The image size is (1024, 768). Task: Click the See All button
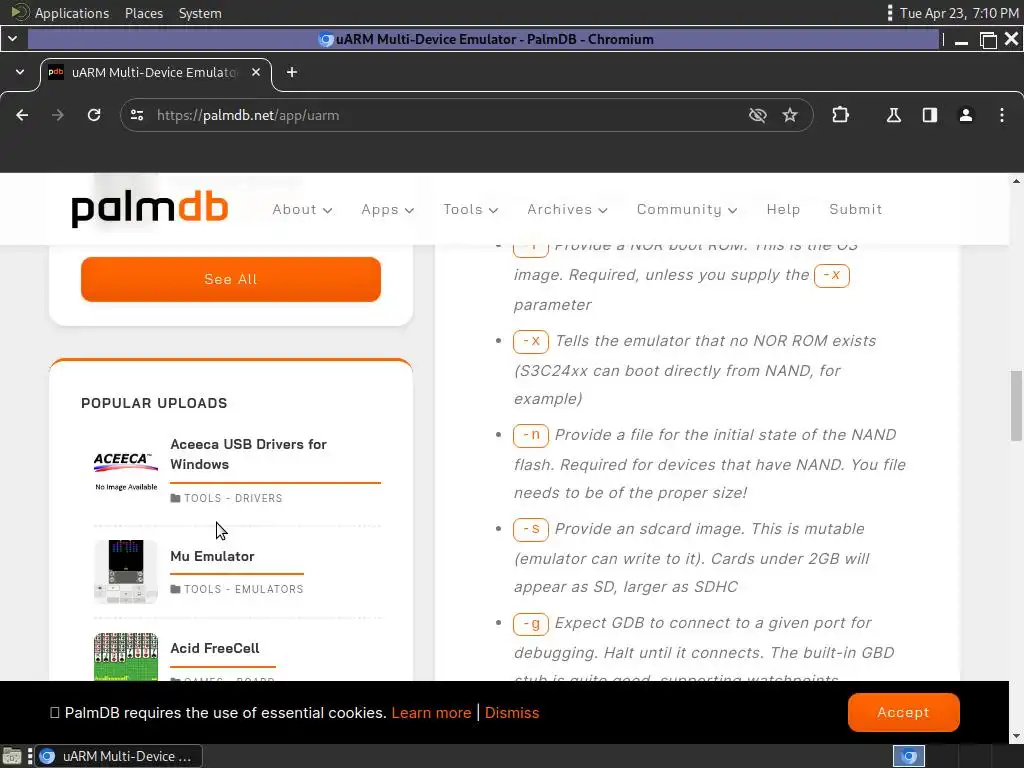231,280
